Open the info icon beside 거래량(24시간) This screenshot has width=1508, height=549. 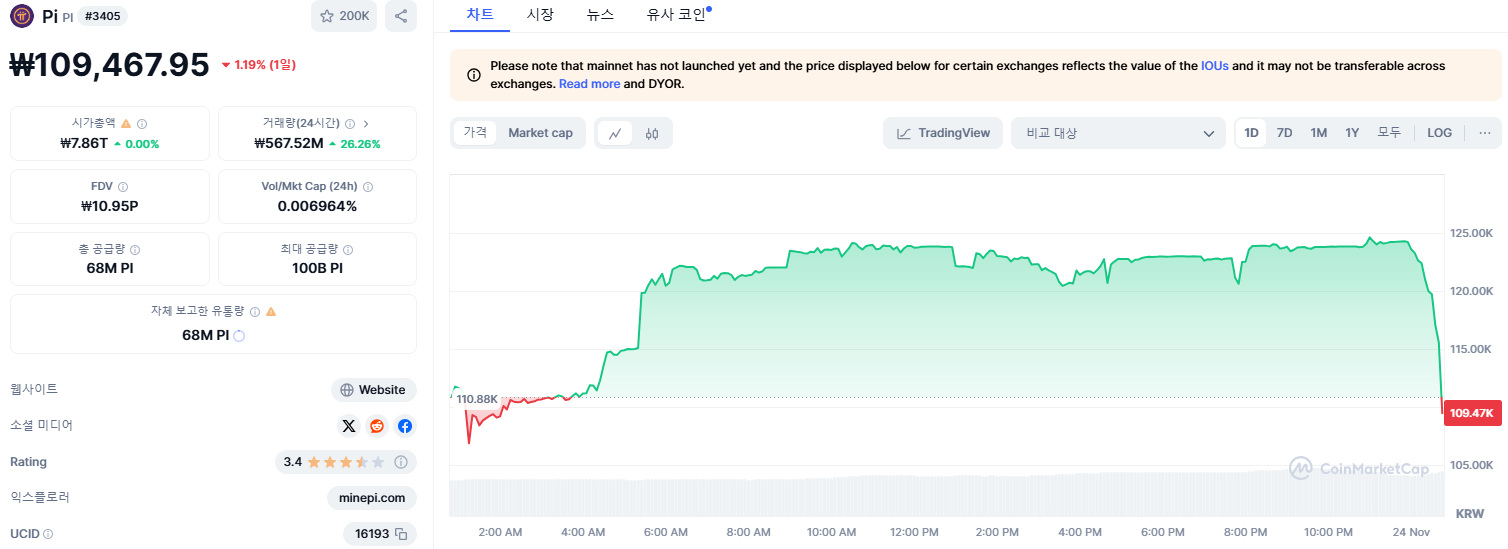(350, 124)
